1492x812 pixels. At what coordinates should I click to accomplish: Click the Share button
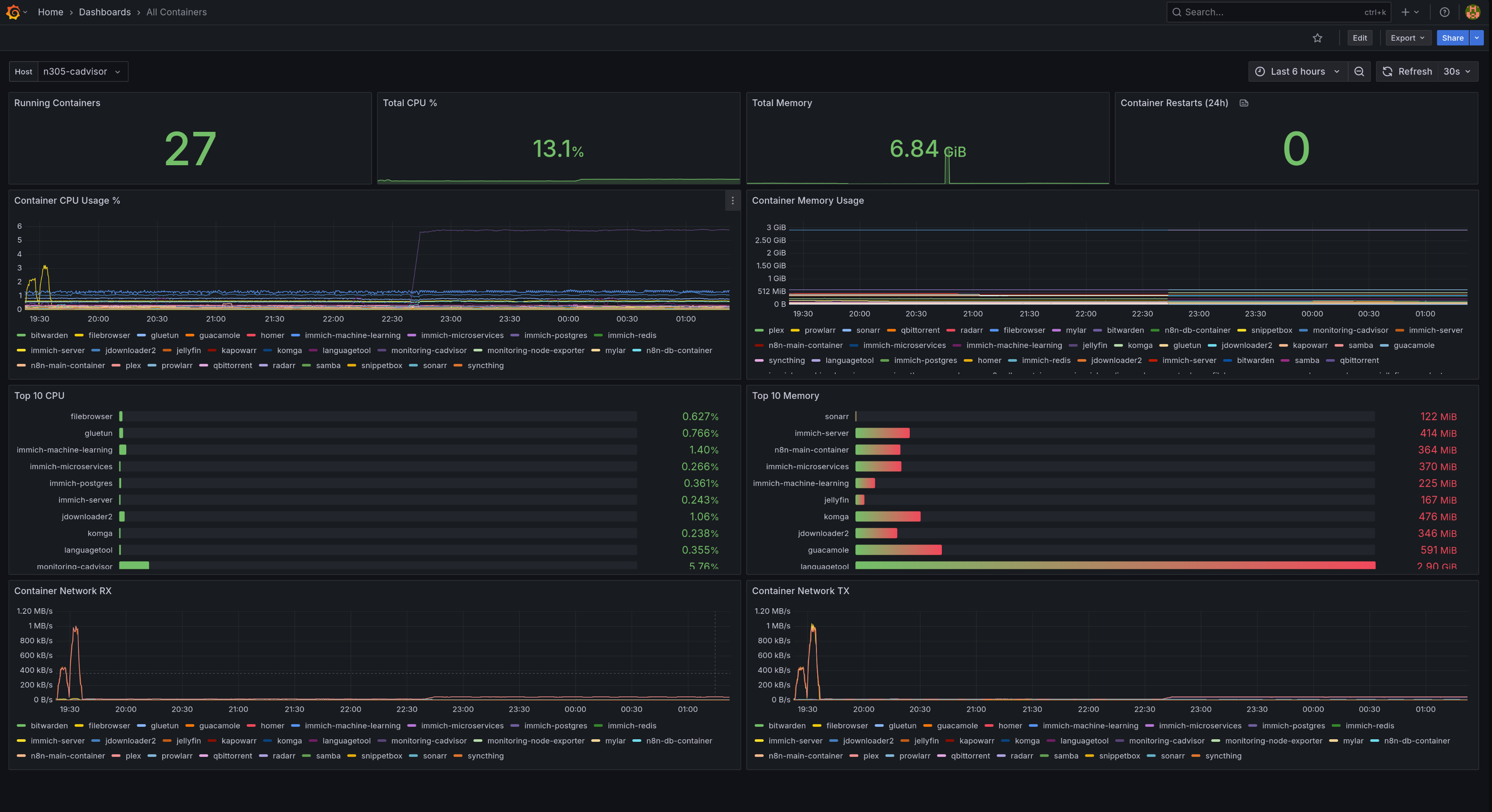(x=1452, y=38)
